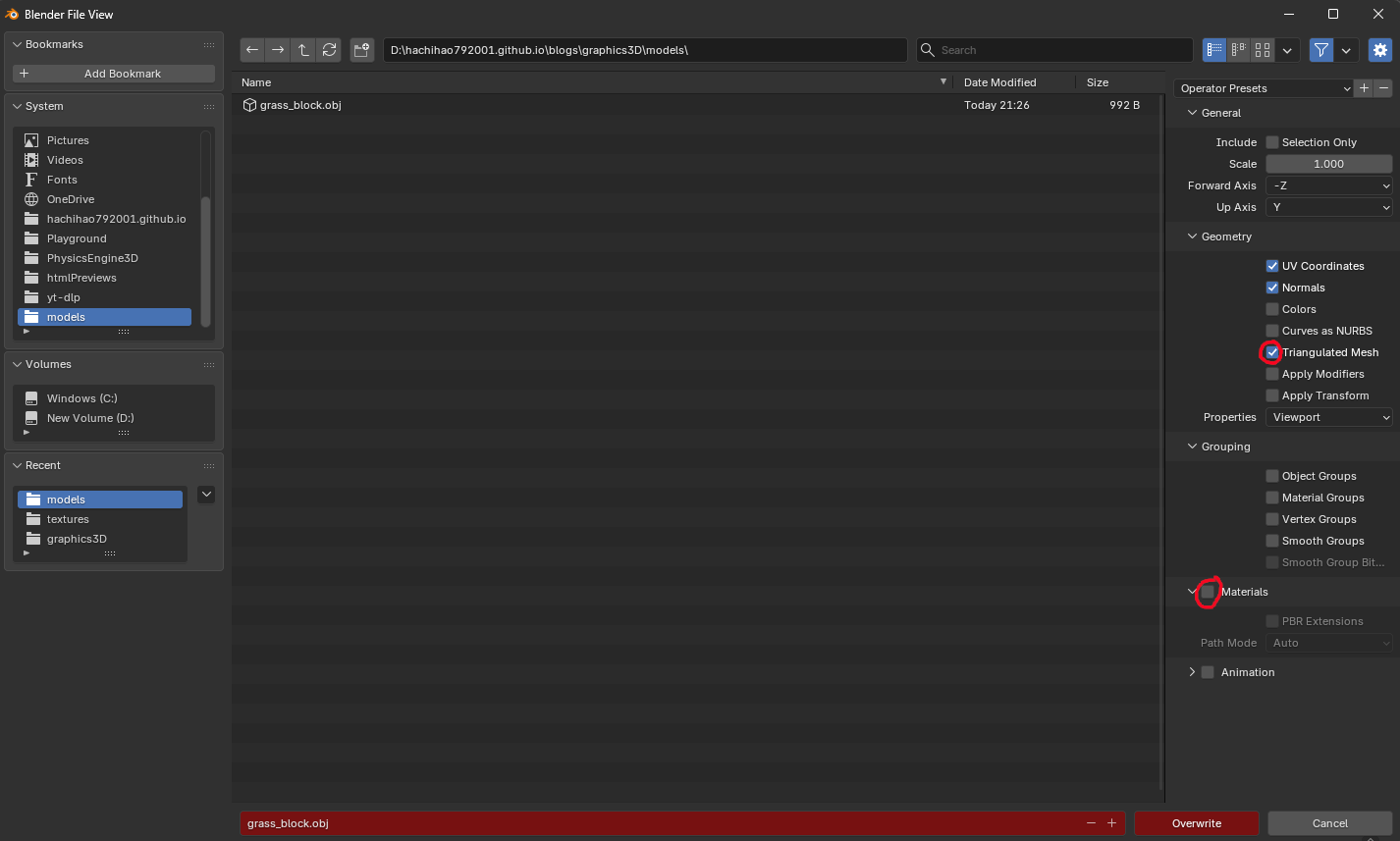Switch to horizontal list display mode
Screen dimensions: 1400x841
pyautogui.click(x=1239, y=50)
